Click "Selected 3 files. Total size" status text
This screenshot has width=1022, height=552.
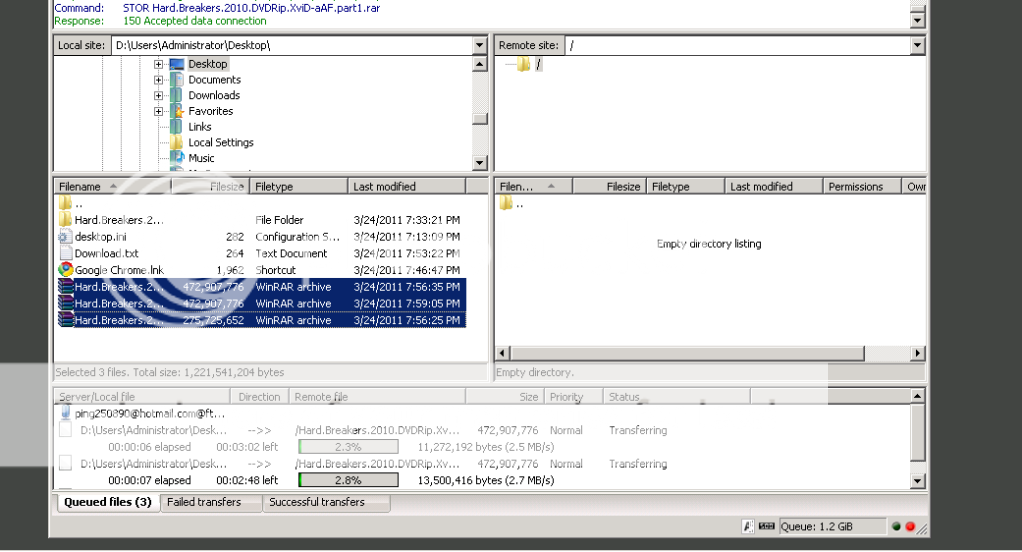169,372
